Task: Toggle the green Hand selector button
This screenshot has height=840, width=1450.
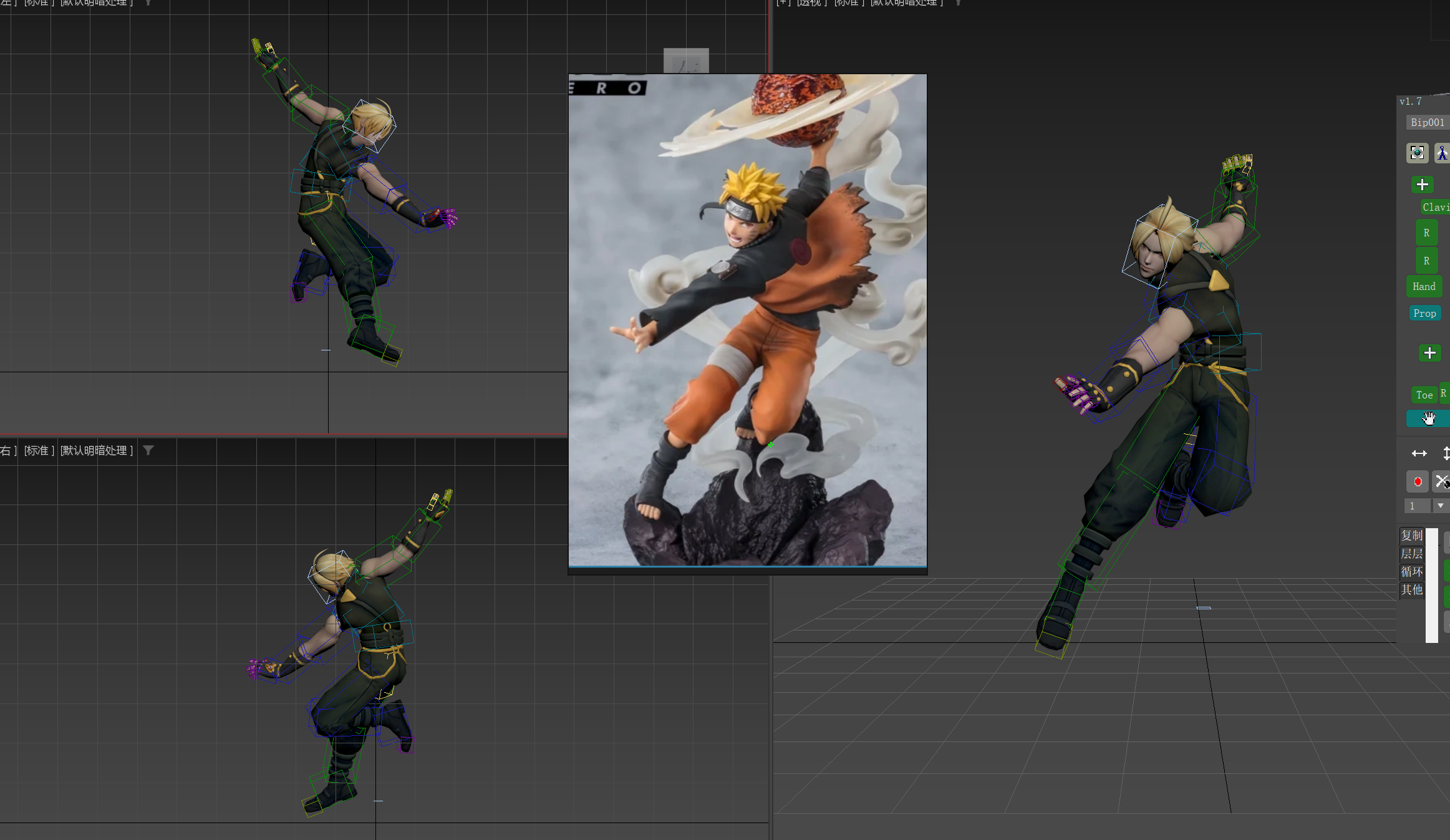Action: pyautogui.click(x=1424, y=286)
